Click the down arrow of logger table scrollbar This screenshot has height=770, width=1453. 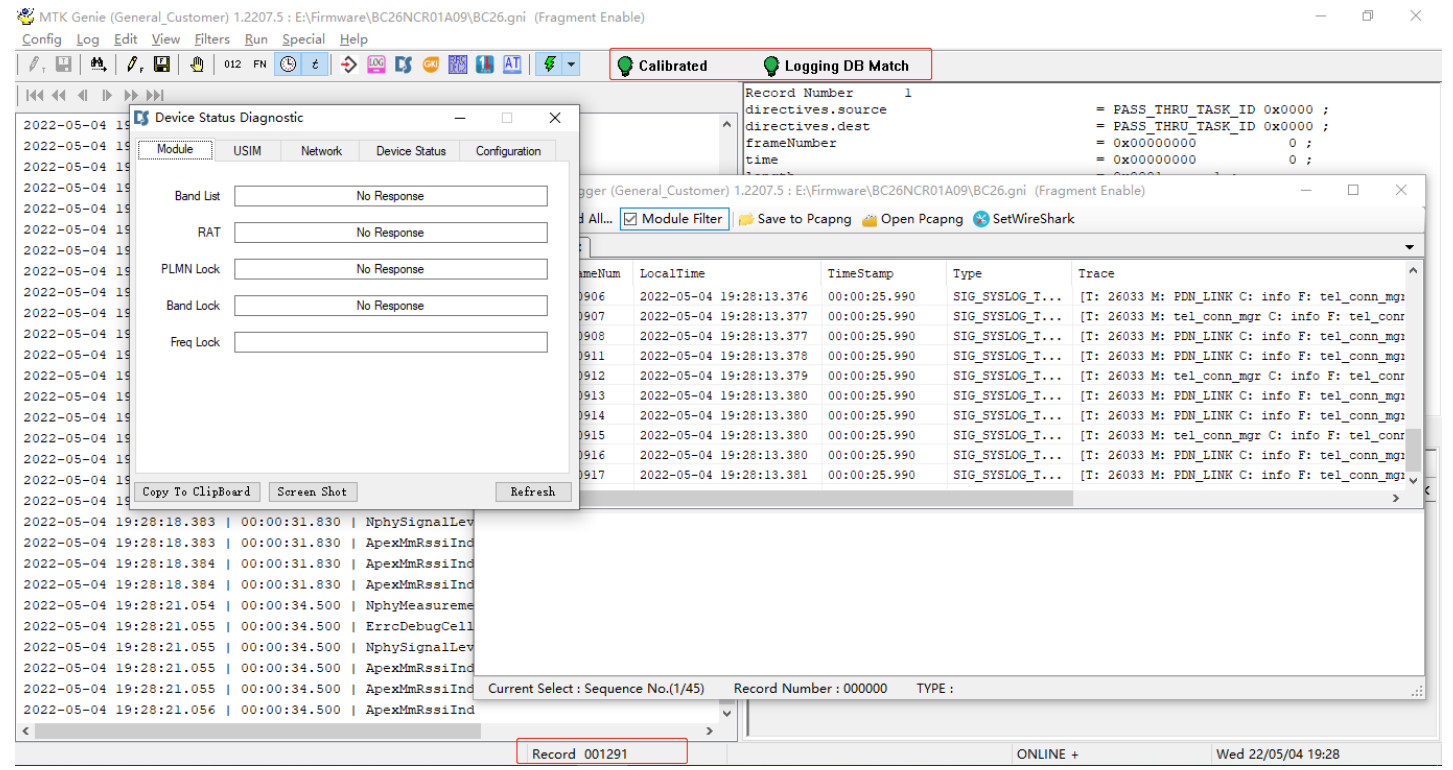click(x=1413, y=481)
